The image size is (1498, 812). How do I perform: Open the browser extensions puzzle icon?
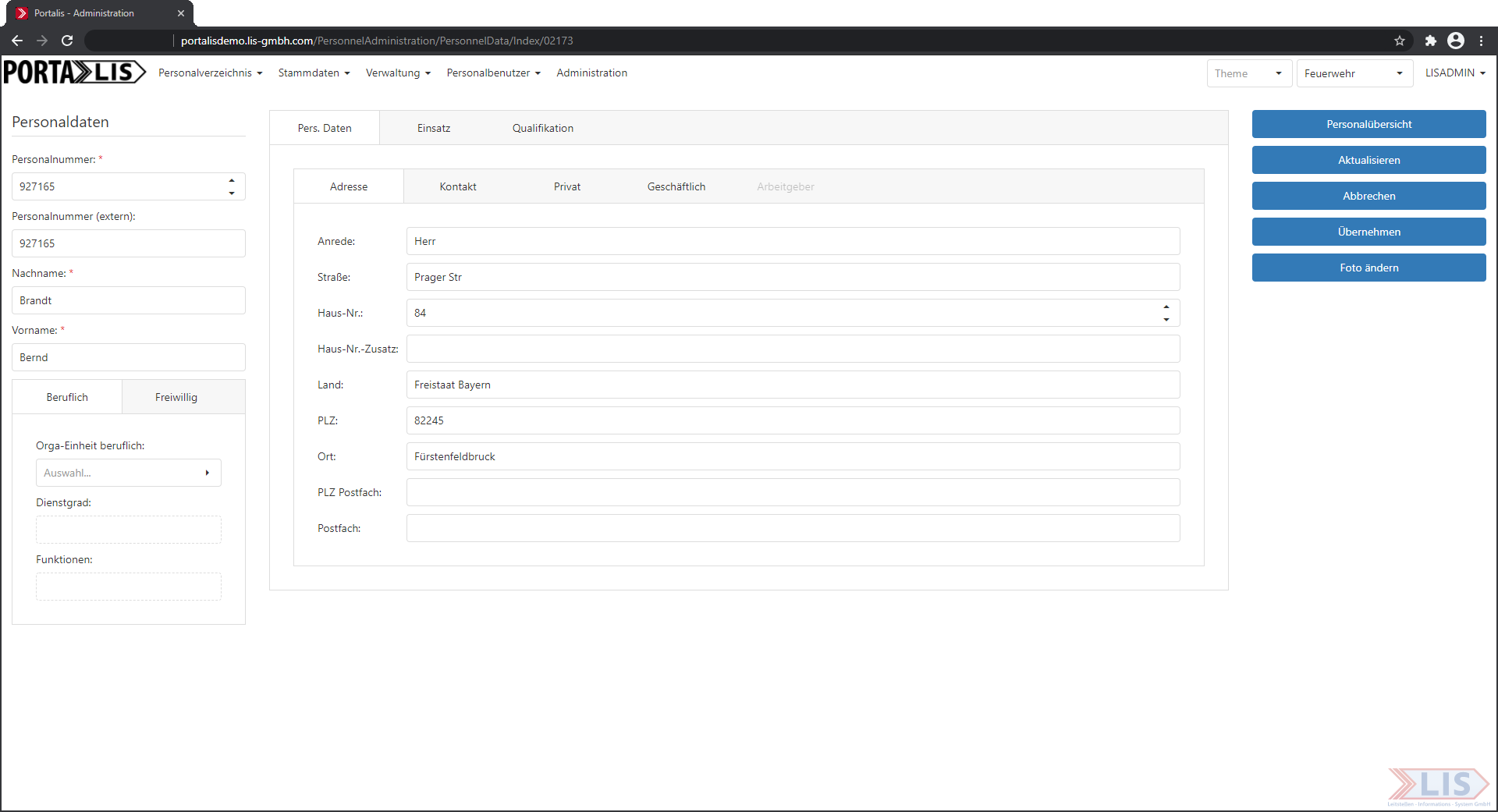pos(1430,41)
